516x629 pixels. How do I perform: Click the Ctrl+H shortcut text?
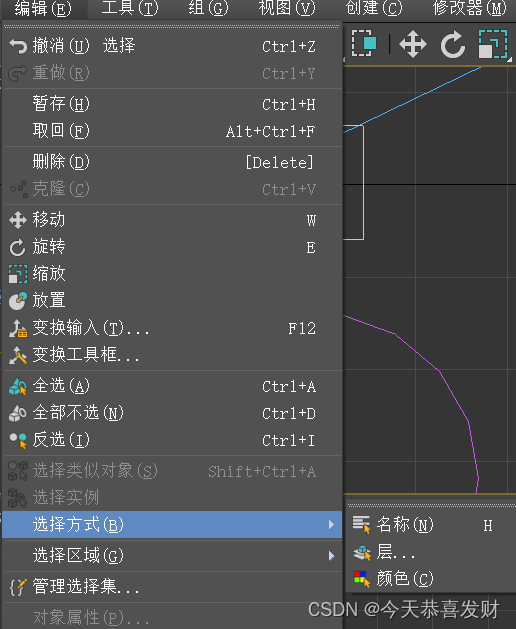click(288, 105)
